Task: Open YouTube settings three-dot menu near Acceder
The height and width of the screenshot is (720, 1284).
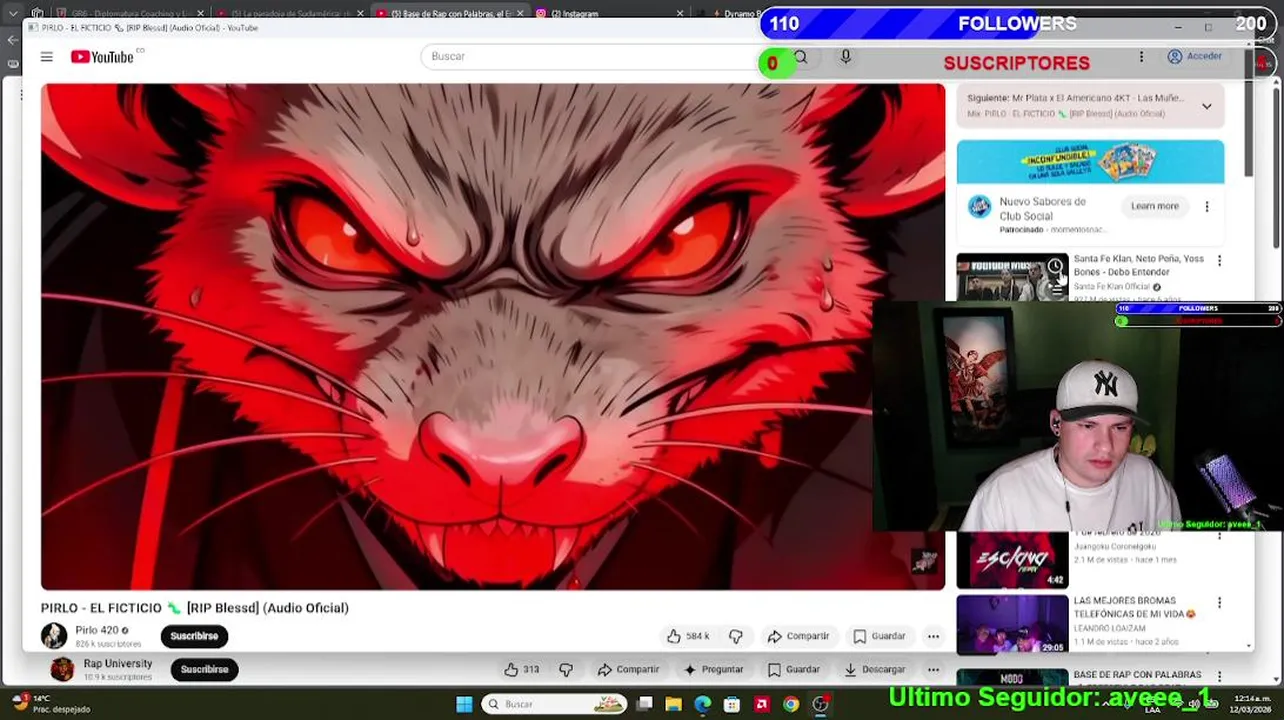Action: (x=1141, y=57)
